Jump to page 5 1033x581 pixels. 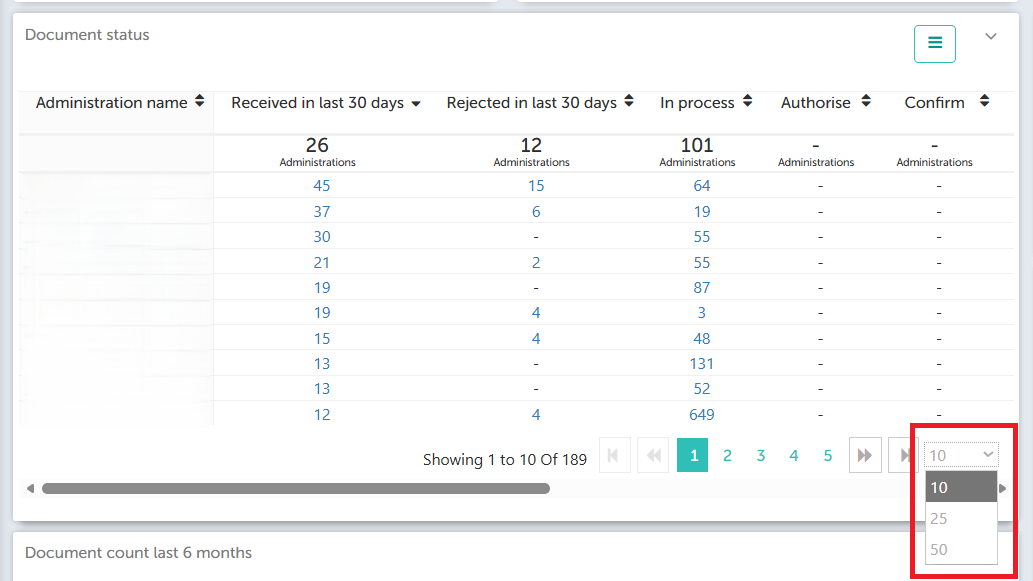828,456
